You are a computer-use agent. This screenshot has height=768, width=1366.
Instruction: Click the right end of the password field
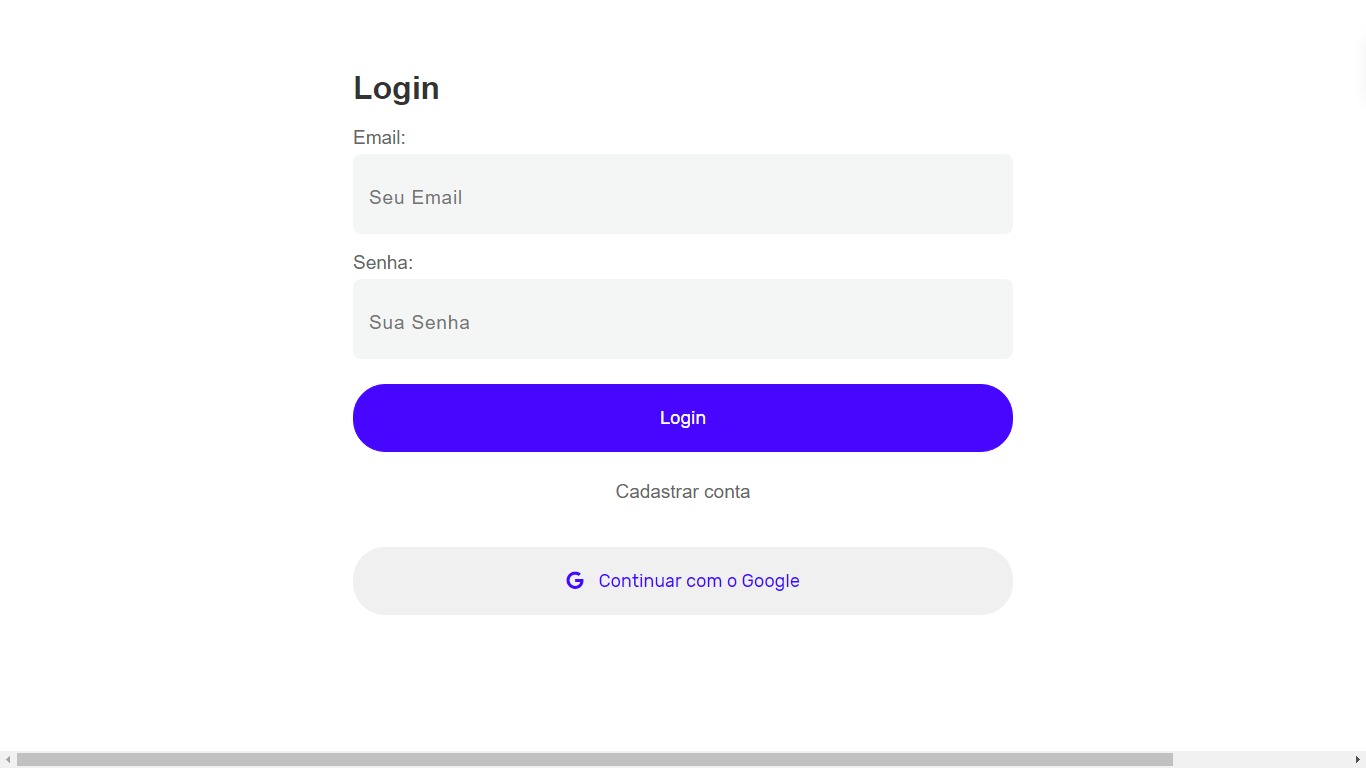coord(995,319)
